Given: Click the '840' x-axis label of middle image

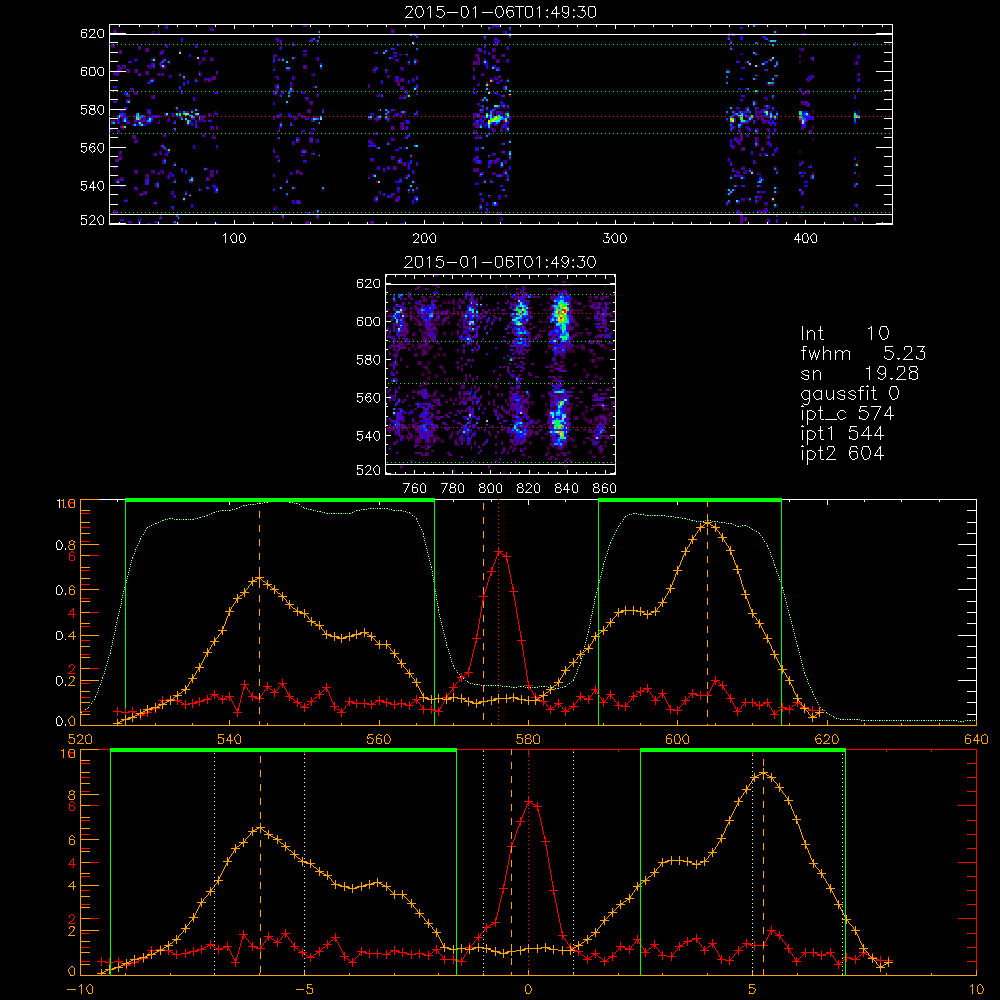Looking at the screenshot, I should (566, 489).
